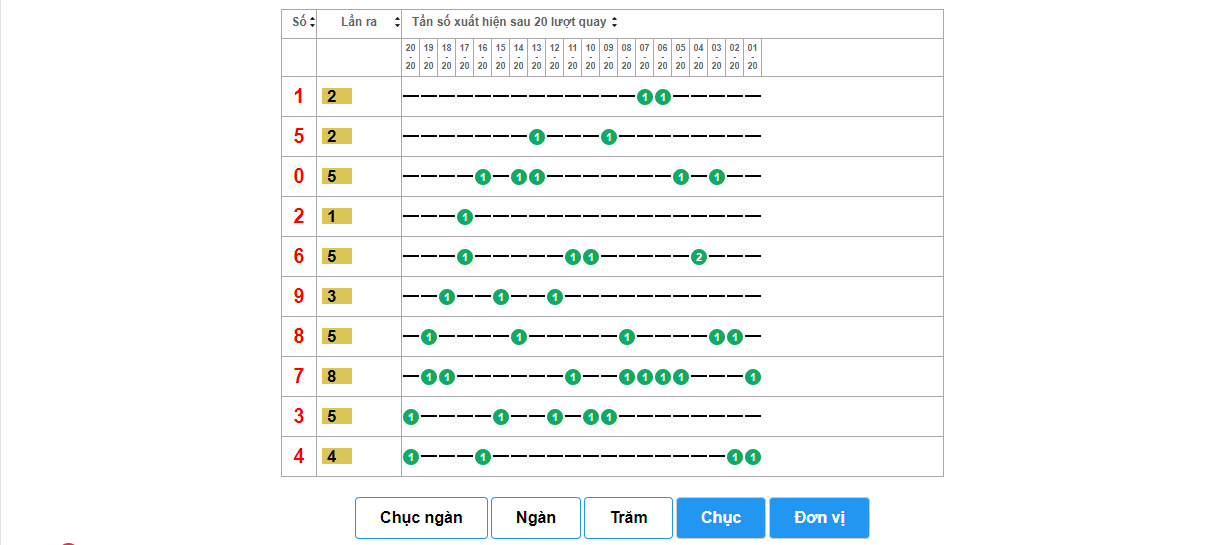Screen dimensions: 1224x545
Task: Click the red number 7 in Số column
Action: [298, 377]
